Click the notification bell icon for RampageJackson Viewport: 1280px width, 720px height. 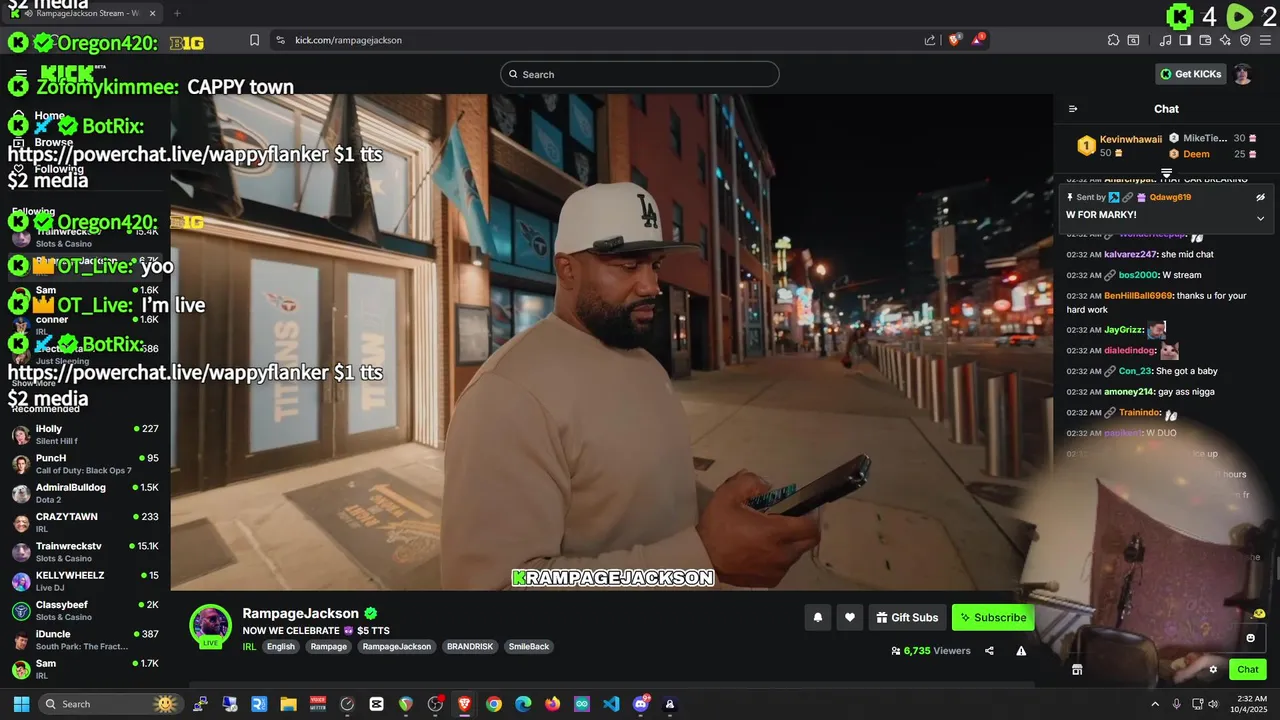818,618
